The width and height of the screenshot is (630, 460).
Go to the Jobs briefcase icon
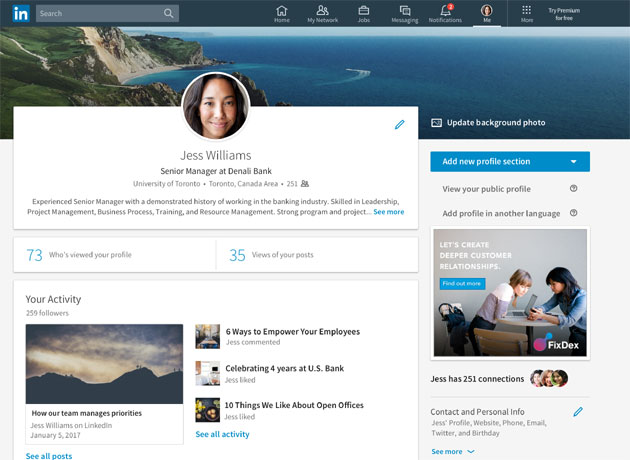[363, 13]
